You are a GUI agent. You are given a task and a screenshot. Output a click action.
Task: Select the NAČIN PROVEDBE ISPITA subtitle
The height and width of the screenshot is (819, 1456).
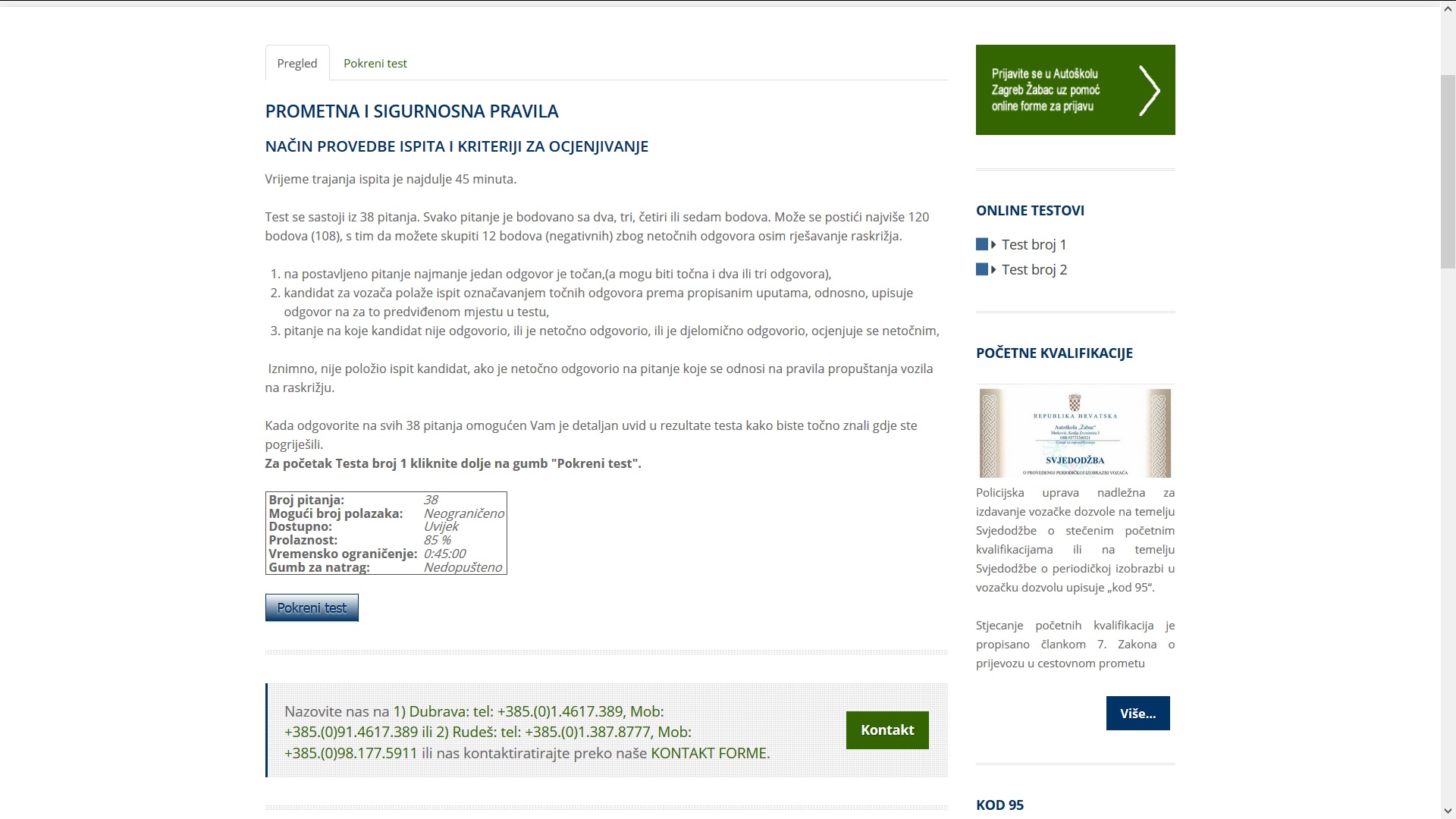(x=457, y=146)
